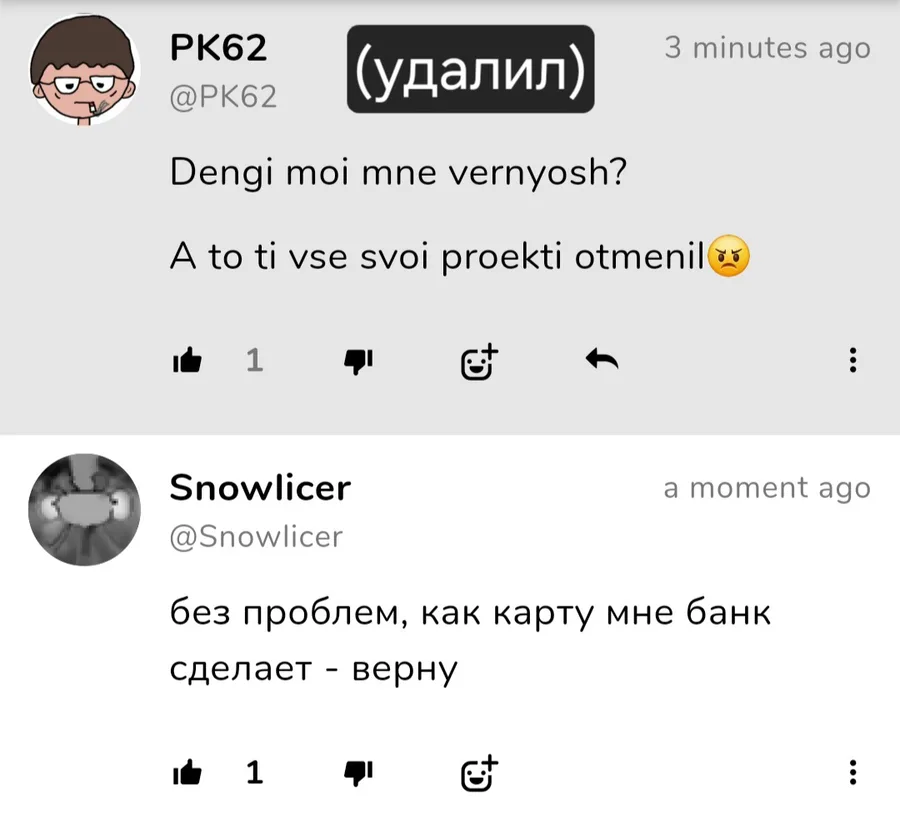View like count on Snowlicer's comment
900x833 pixels.
(254, 772)
